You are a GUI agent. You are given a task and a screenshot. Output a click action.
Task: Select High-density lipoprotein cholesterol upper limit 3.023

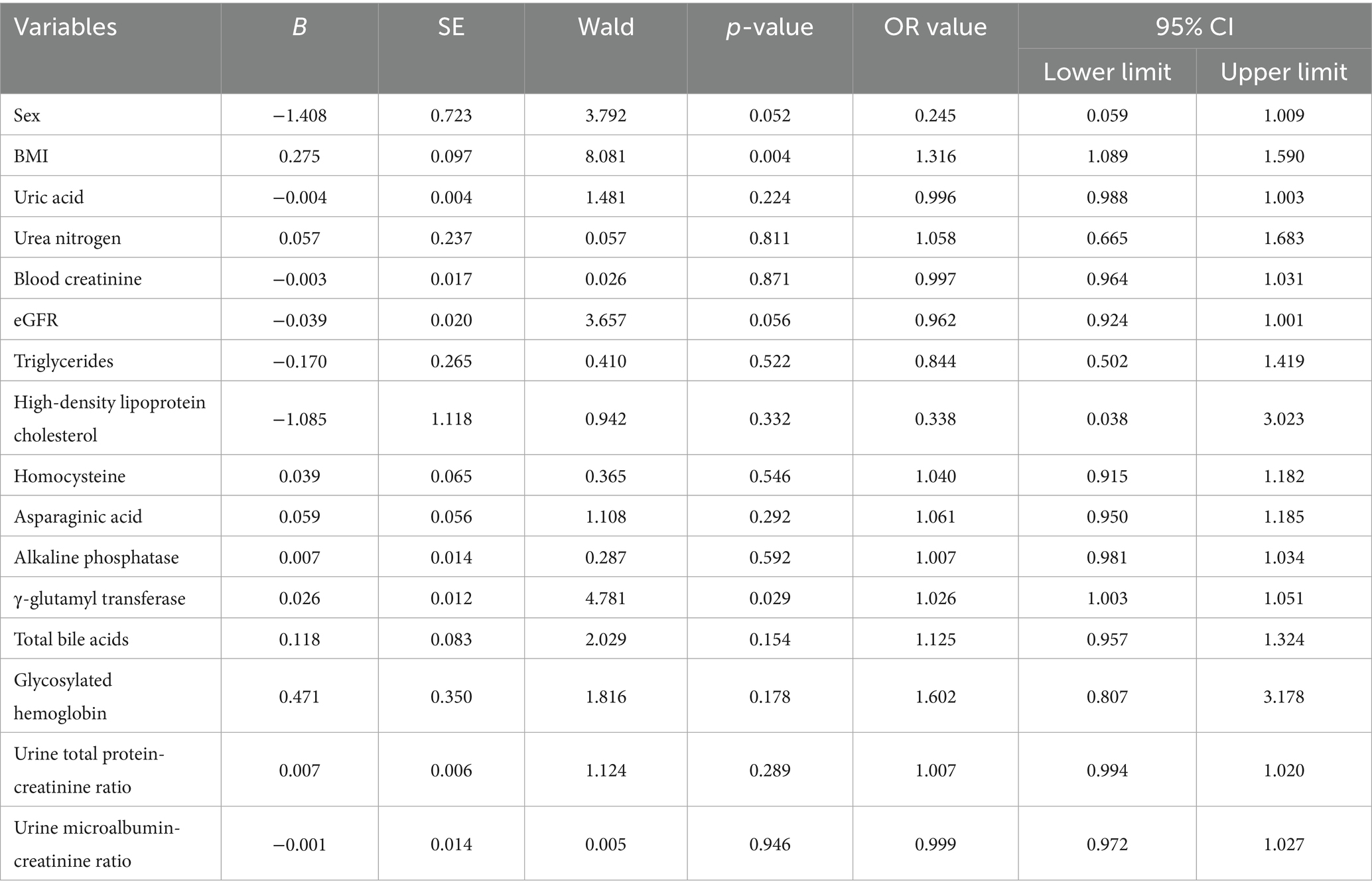pos(1284,418)
